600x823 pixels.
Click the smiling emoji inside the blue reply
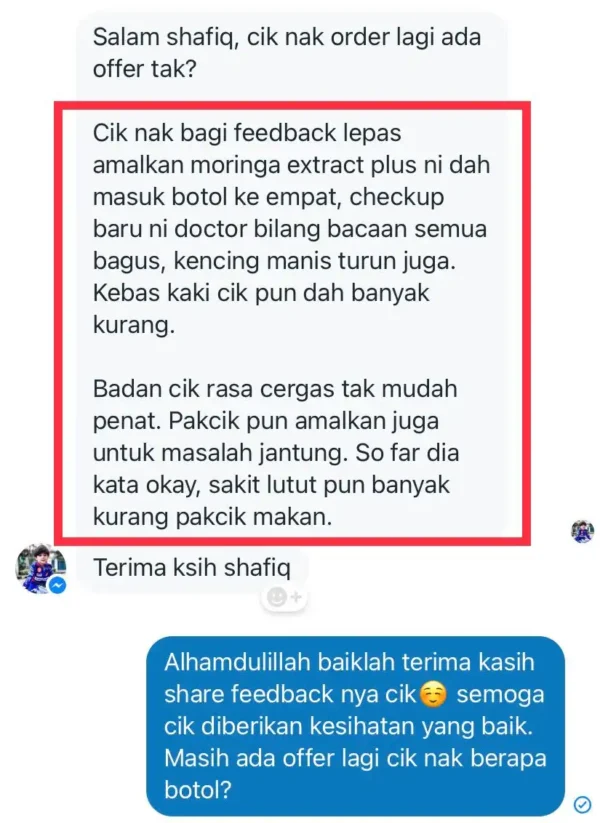434,694
